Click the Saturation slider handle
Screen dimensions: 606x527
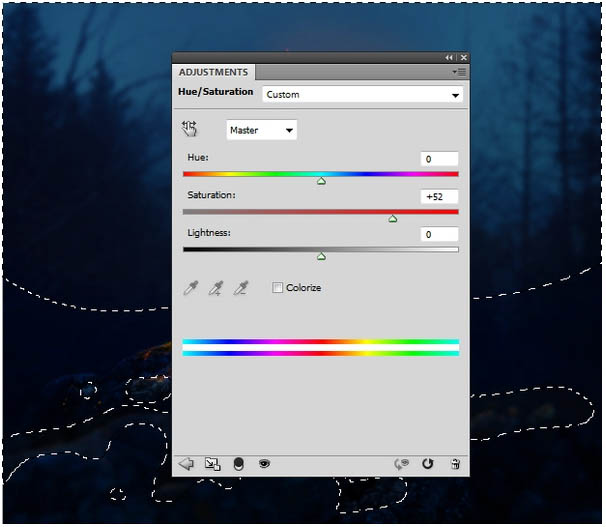click(393, 219)
